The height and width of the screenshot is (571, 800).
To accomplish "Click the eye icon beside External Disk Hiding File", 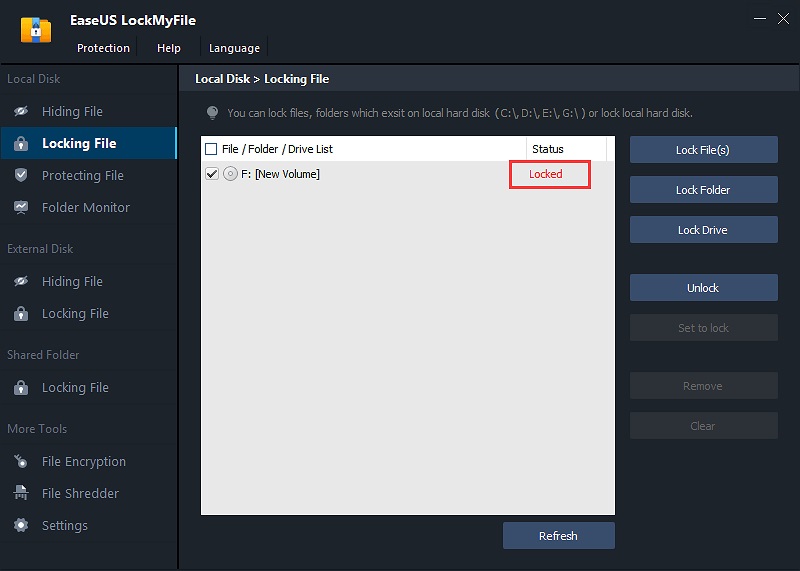I will (x=21, y=281).
